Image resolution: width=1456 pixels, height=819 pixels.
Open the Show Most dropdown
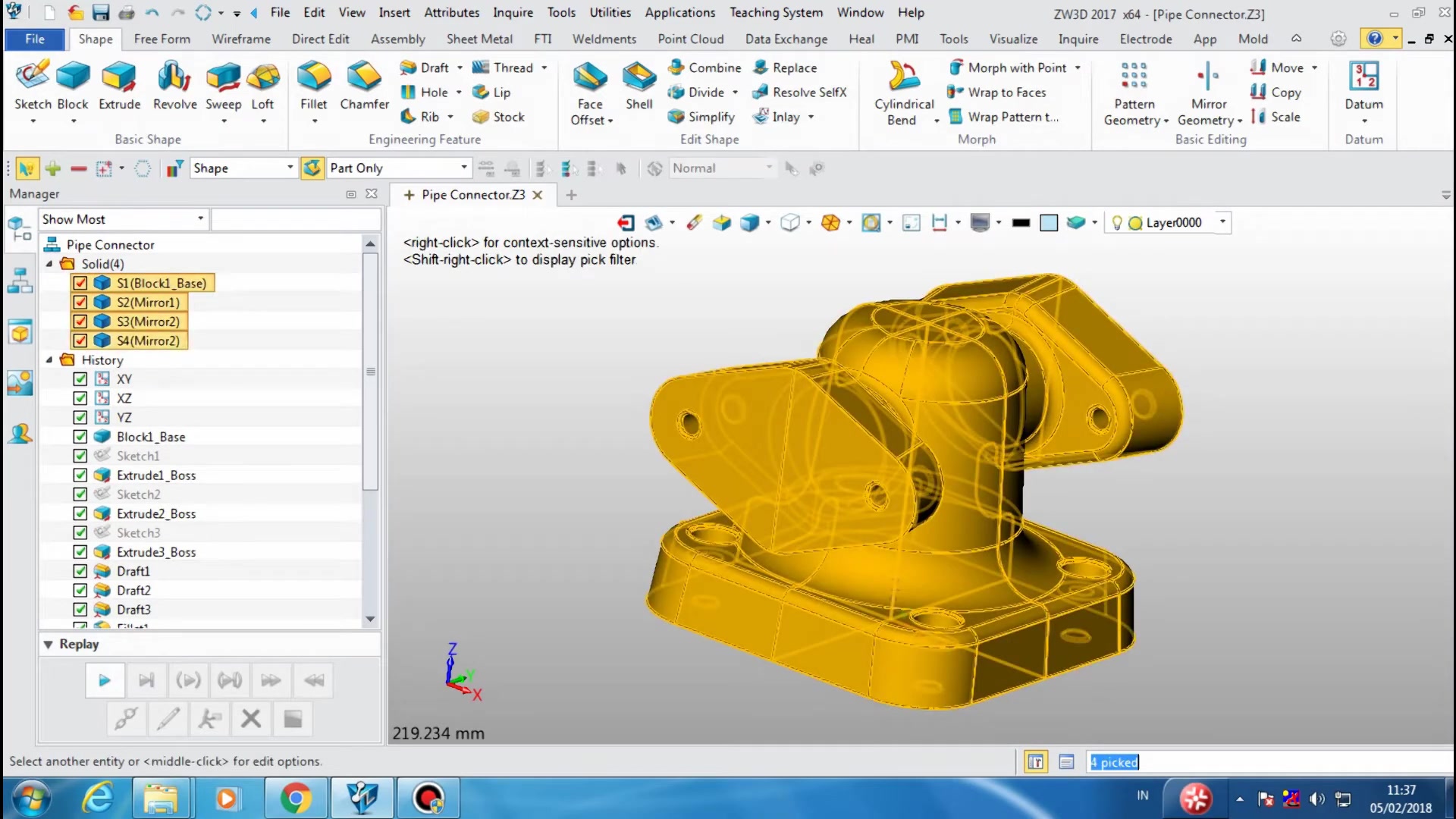click(199, 219)
